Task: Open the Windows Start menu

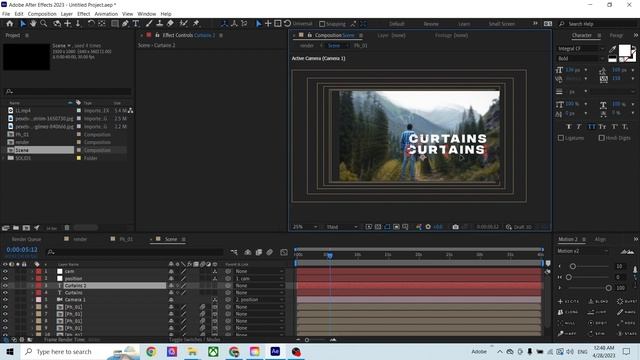Action: click(9, 351)
